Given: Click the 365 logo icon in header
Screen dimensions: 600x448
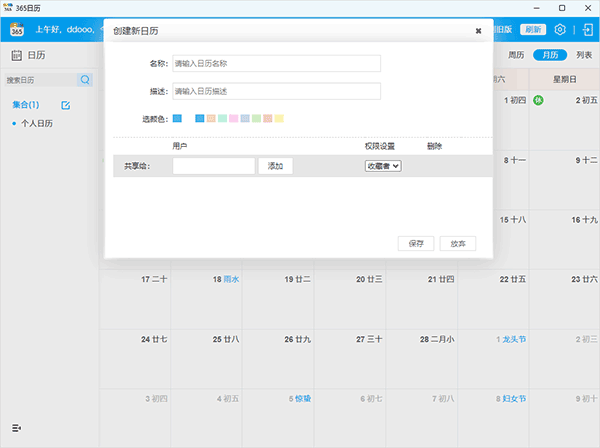Looking at the screenshot, I should [17, 30].
